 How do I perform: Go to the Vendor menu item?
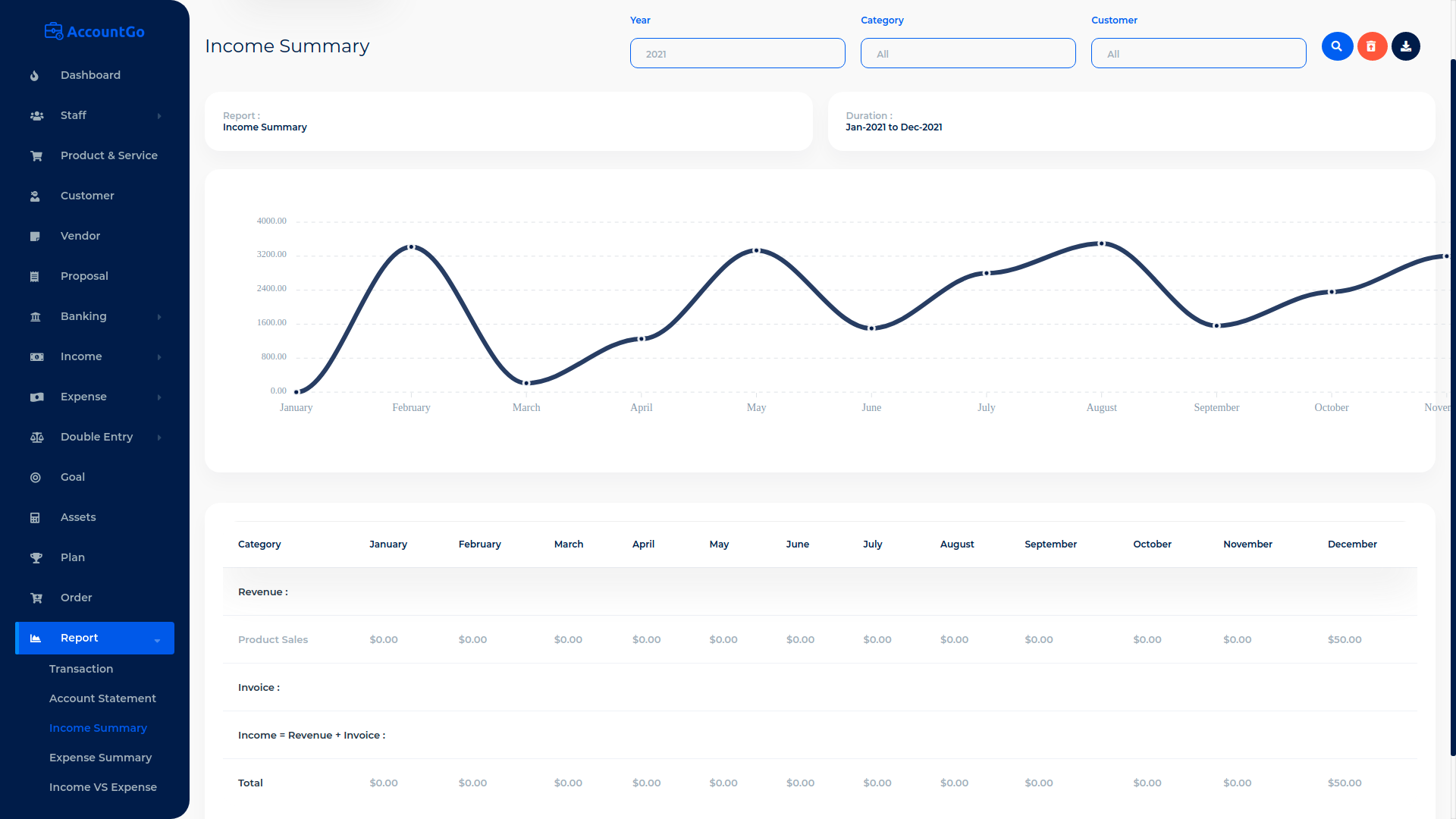(95, 236)
